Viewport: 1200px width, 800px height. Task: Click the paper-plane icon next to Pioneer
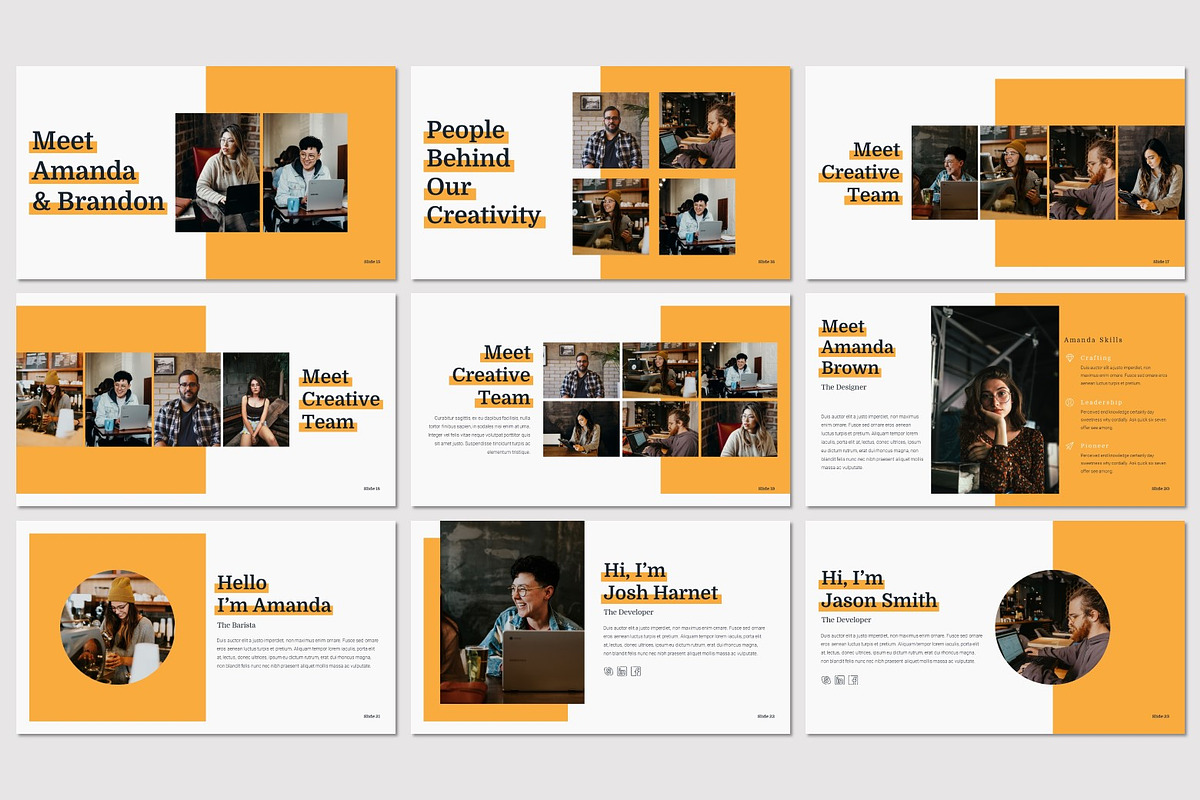[1070, 446]
